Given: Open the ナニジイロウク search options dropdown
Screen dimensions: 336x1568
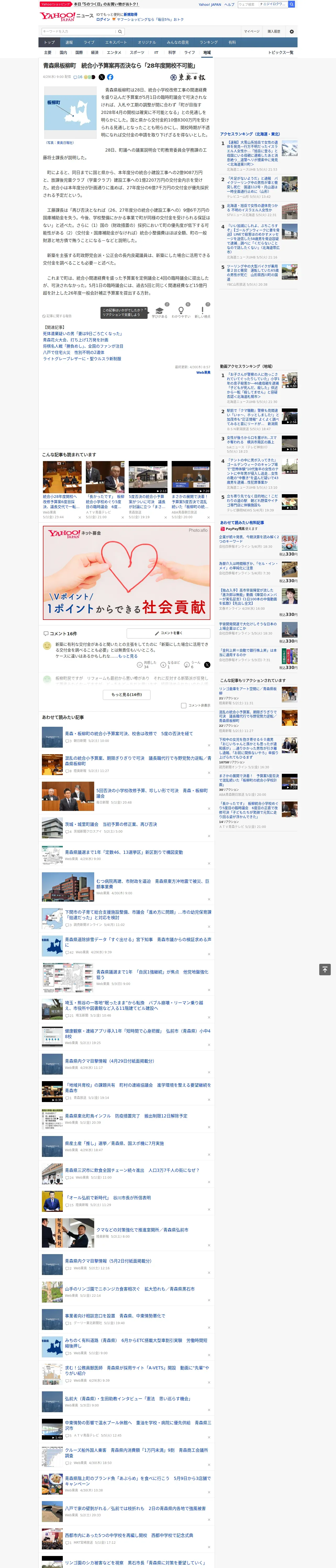Looking at the screenshot, I should [273, 4].
